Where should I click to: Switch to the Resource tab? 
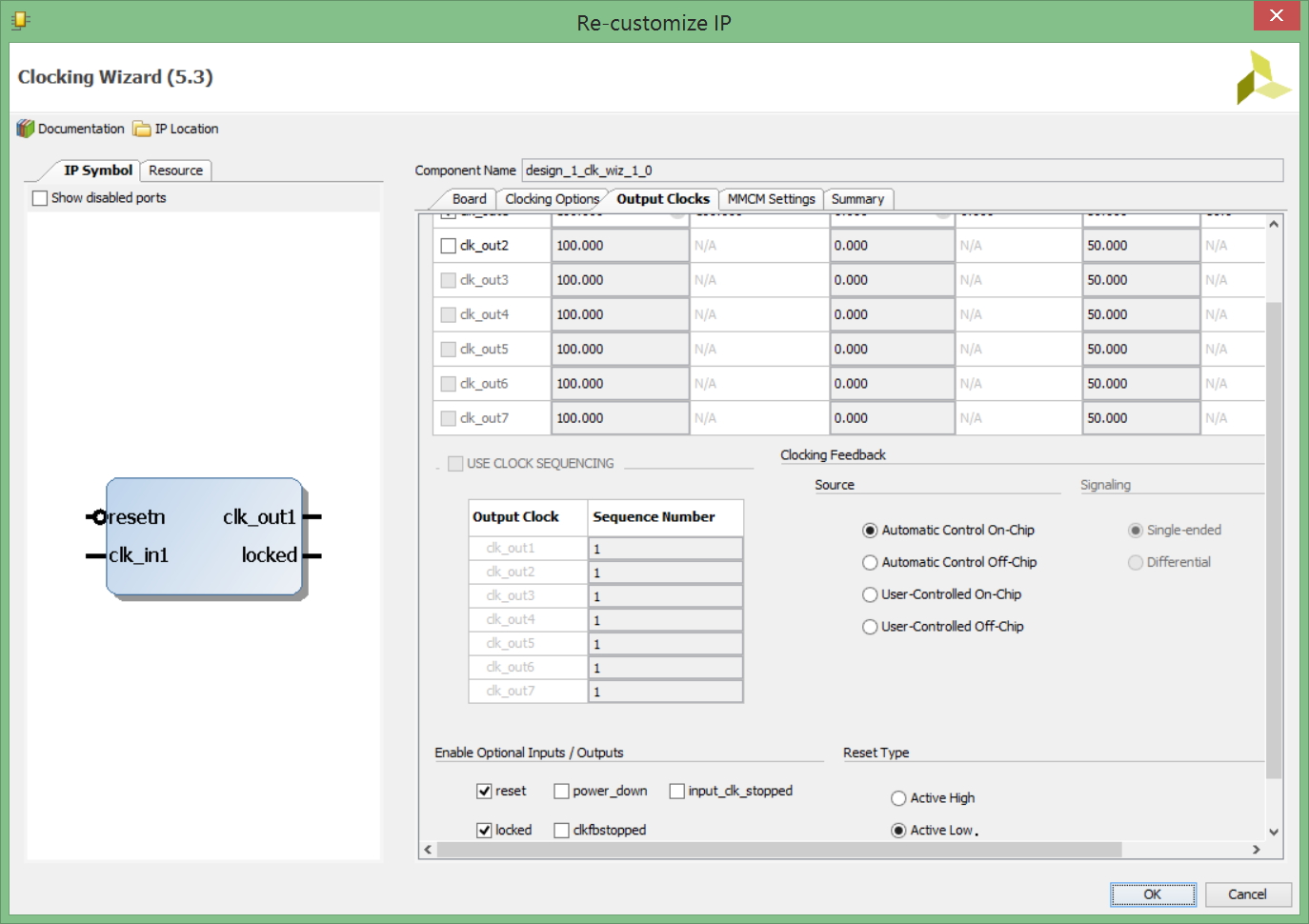[x=176, y=171]
